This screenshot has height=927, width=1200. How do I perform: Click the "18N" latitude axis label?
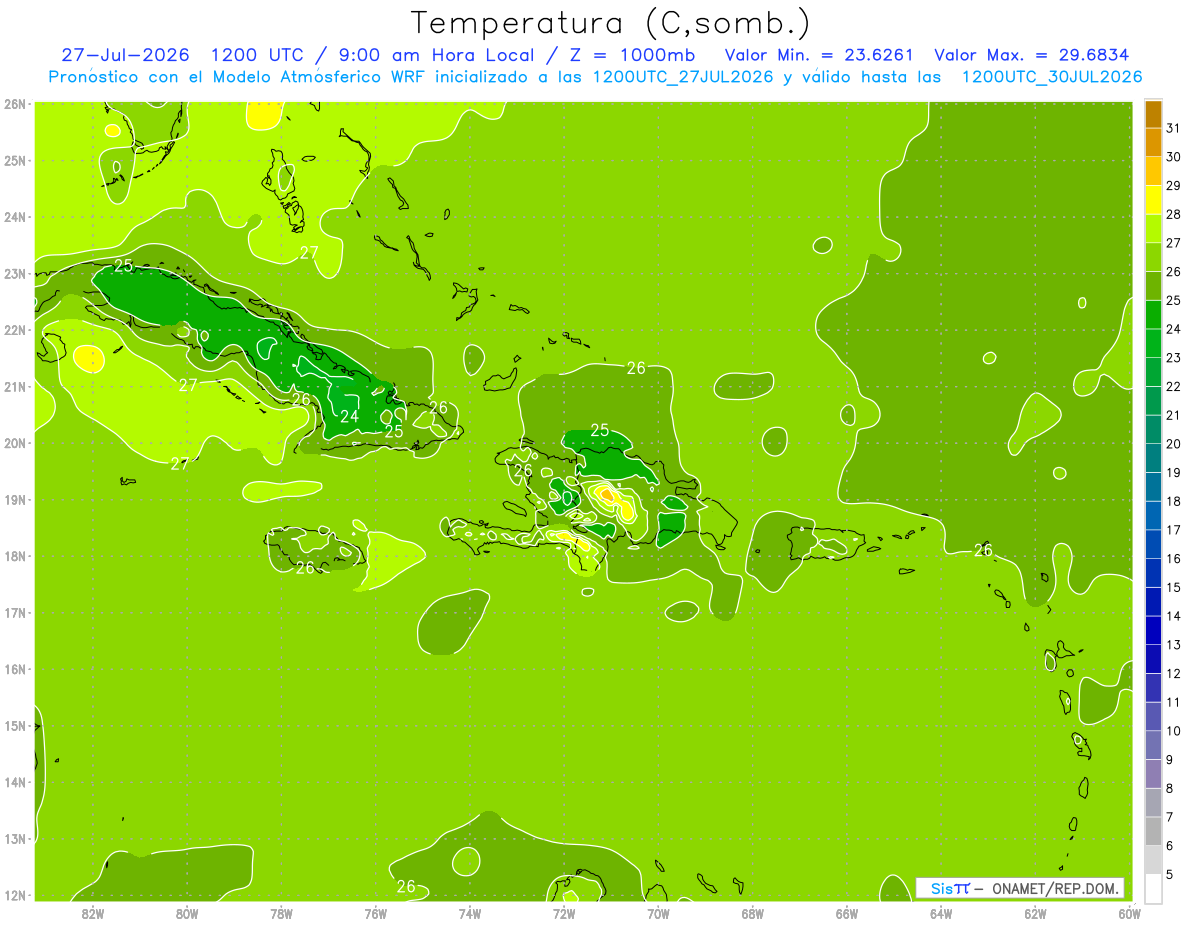15,556
